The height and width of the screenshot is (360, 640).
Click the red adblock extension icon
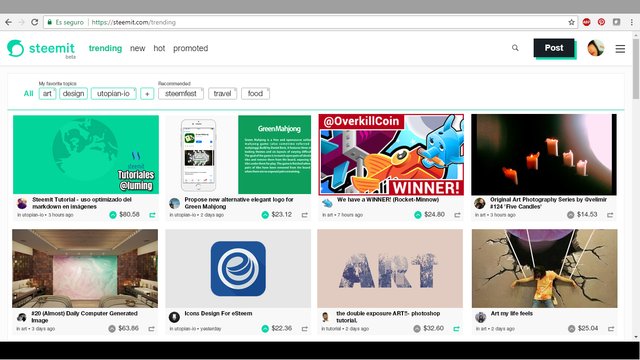tap(587, 22)
